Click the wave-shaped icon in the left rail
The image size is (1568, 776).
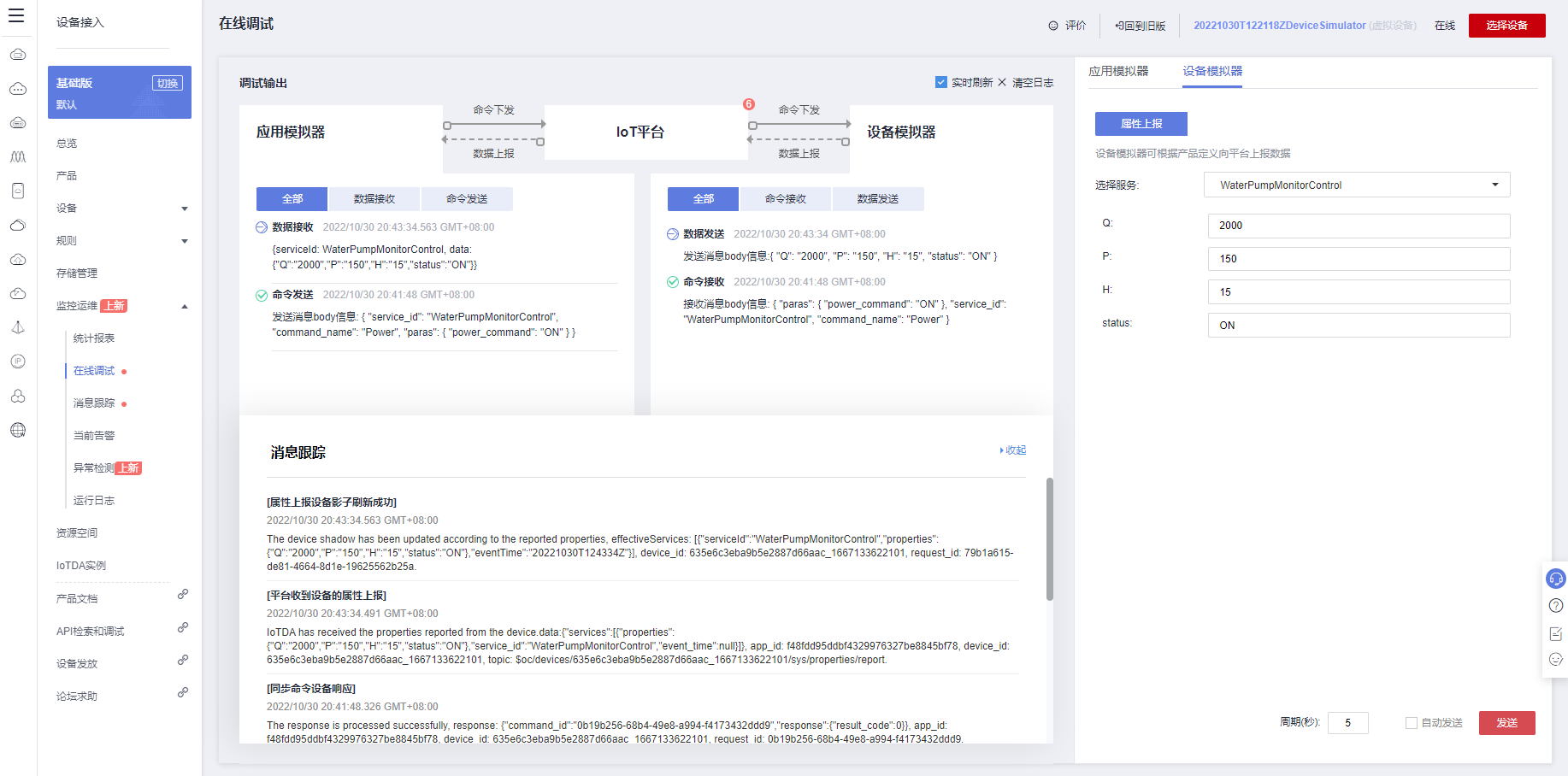click(18, 156)
